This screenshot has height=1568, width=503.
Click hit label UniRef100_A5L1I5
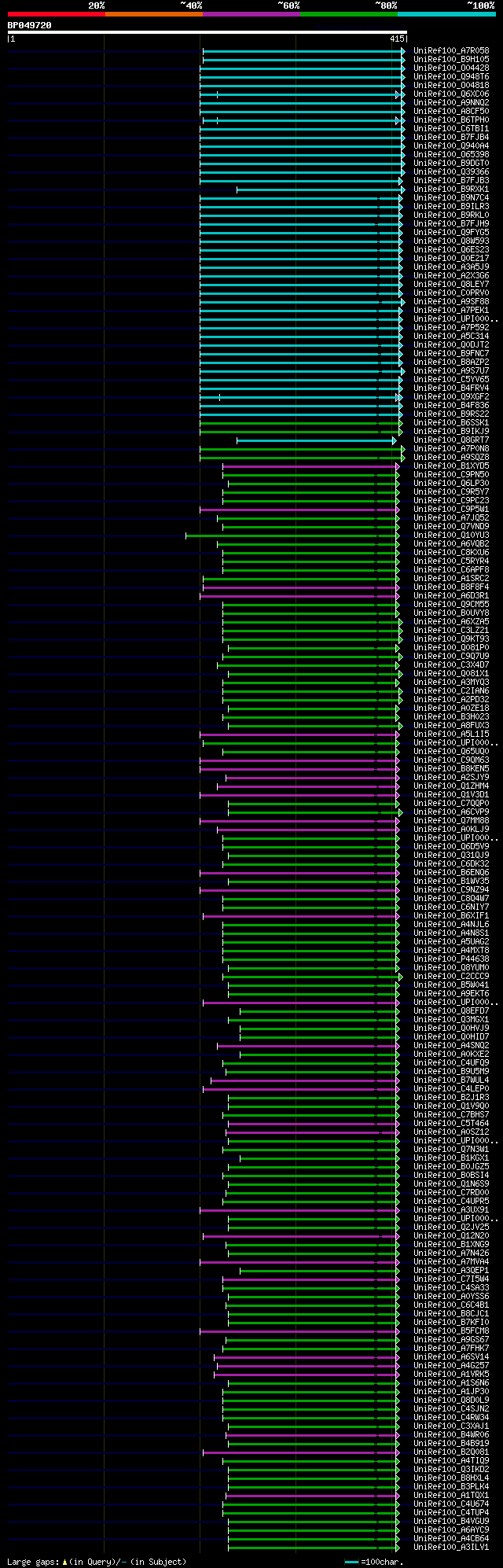(x=451, y=734)
